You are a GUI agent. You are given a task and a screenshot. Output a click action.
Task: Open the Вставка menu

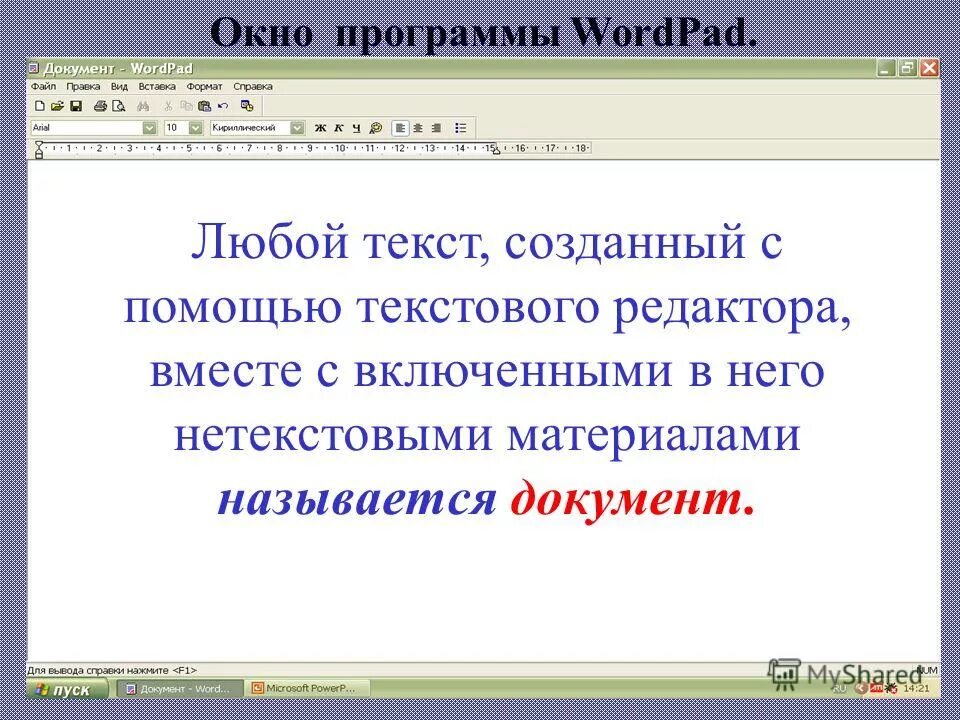157,87
